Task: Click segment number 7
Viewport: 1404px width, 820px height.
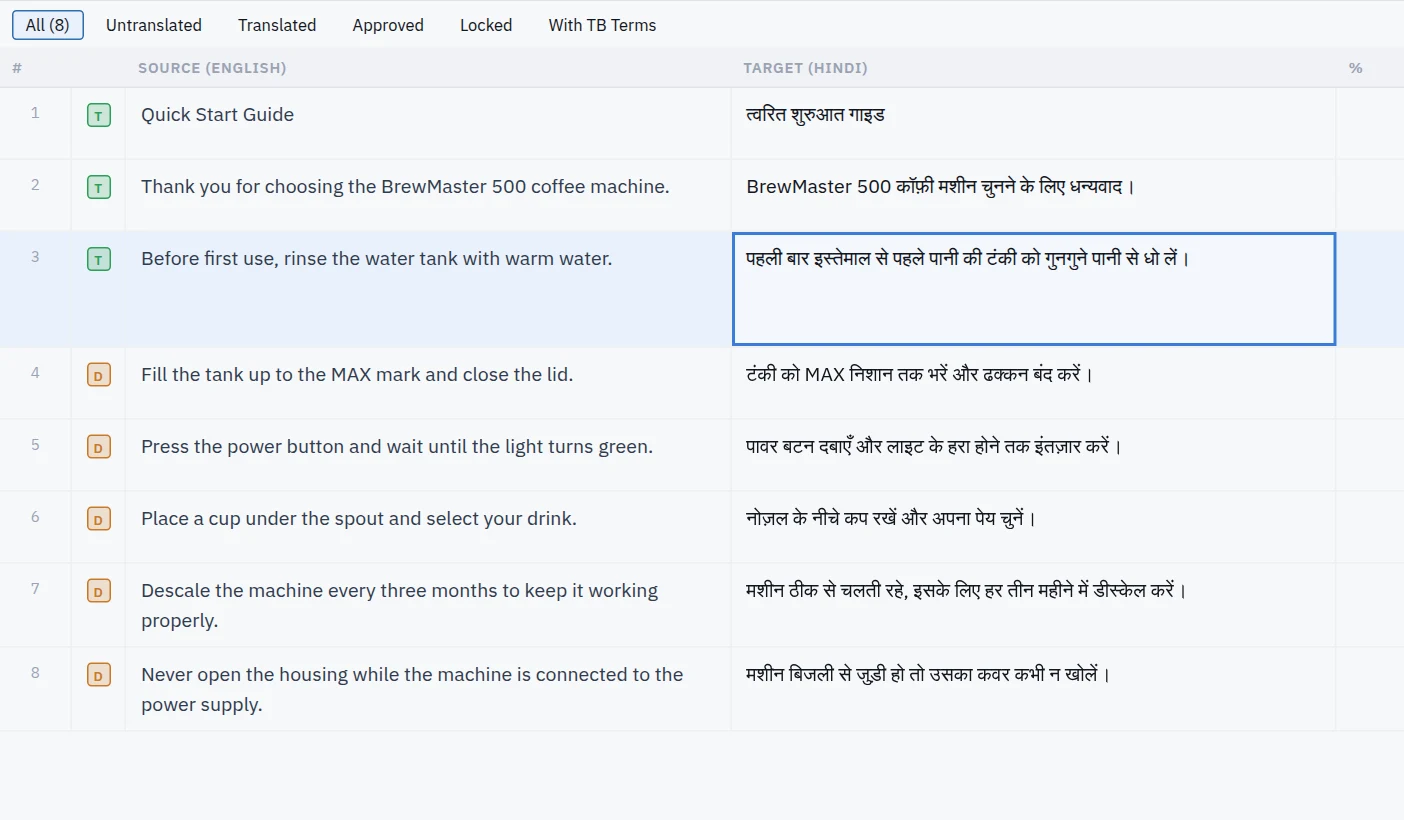Action: tap(35, 589)
